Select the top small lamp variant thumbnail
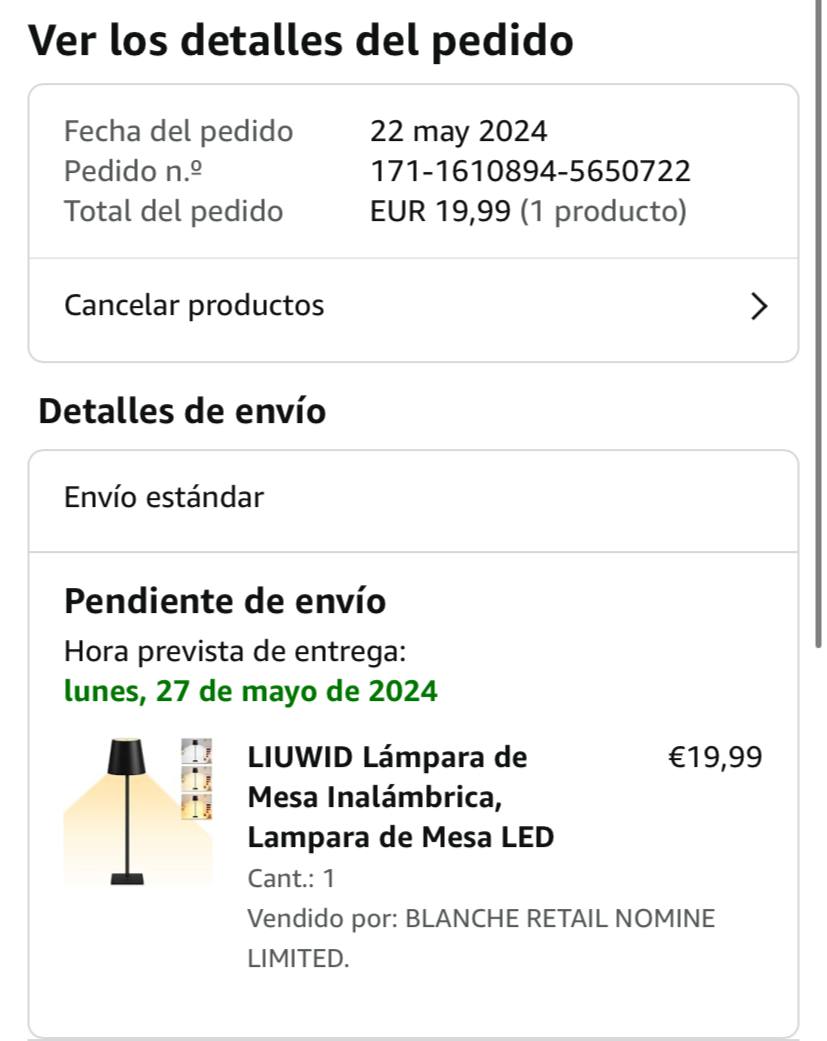The width and height of the screenshot is (827, 1041). tap(196, 752)
